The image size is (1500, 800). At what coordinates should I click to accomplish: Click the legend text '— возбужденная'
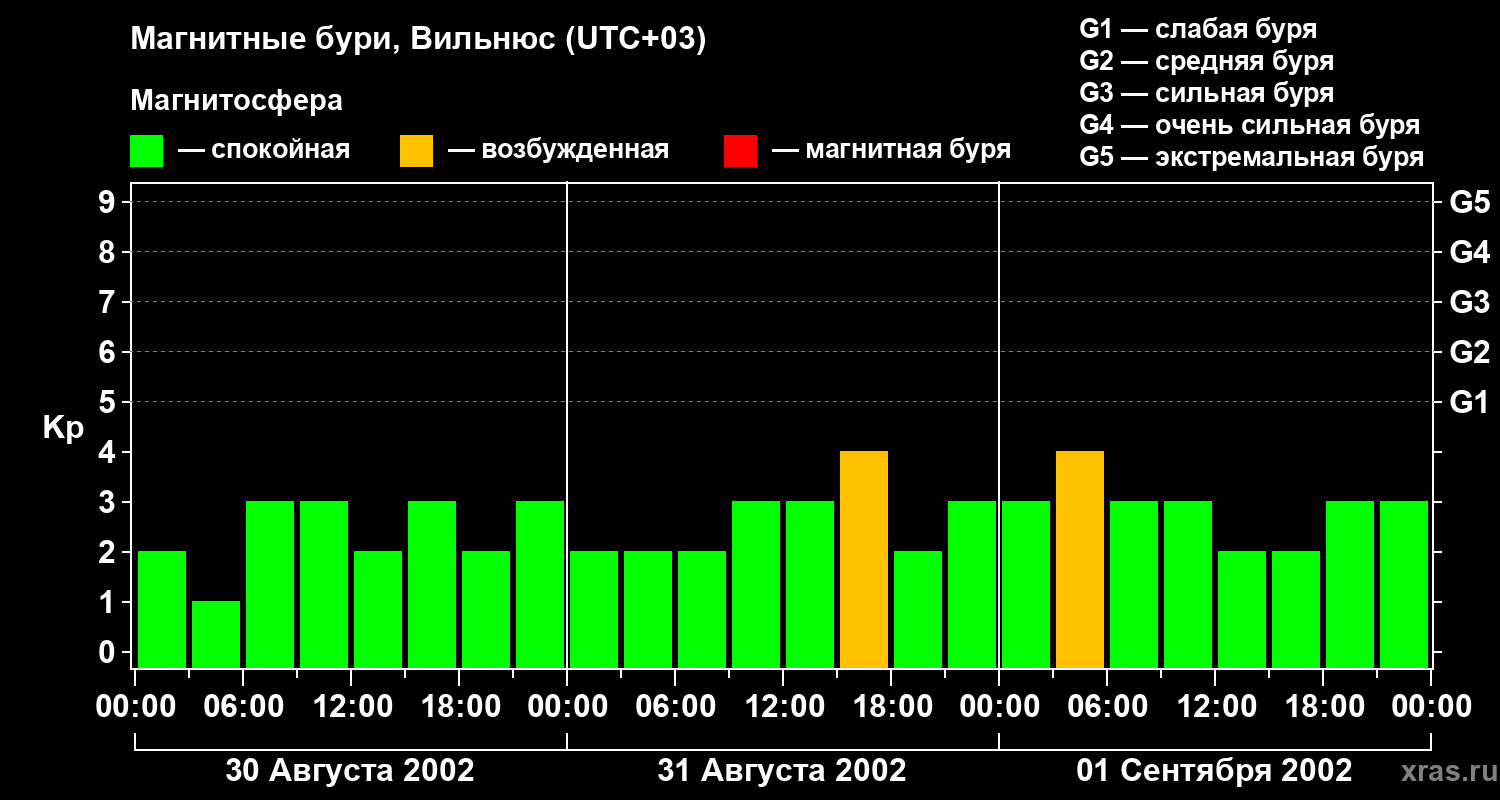click(559, 150)
